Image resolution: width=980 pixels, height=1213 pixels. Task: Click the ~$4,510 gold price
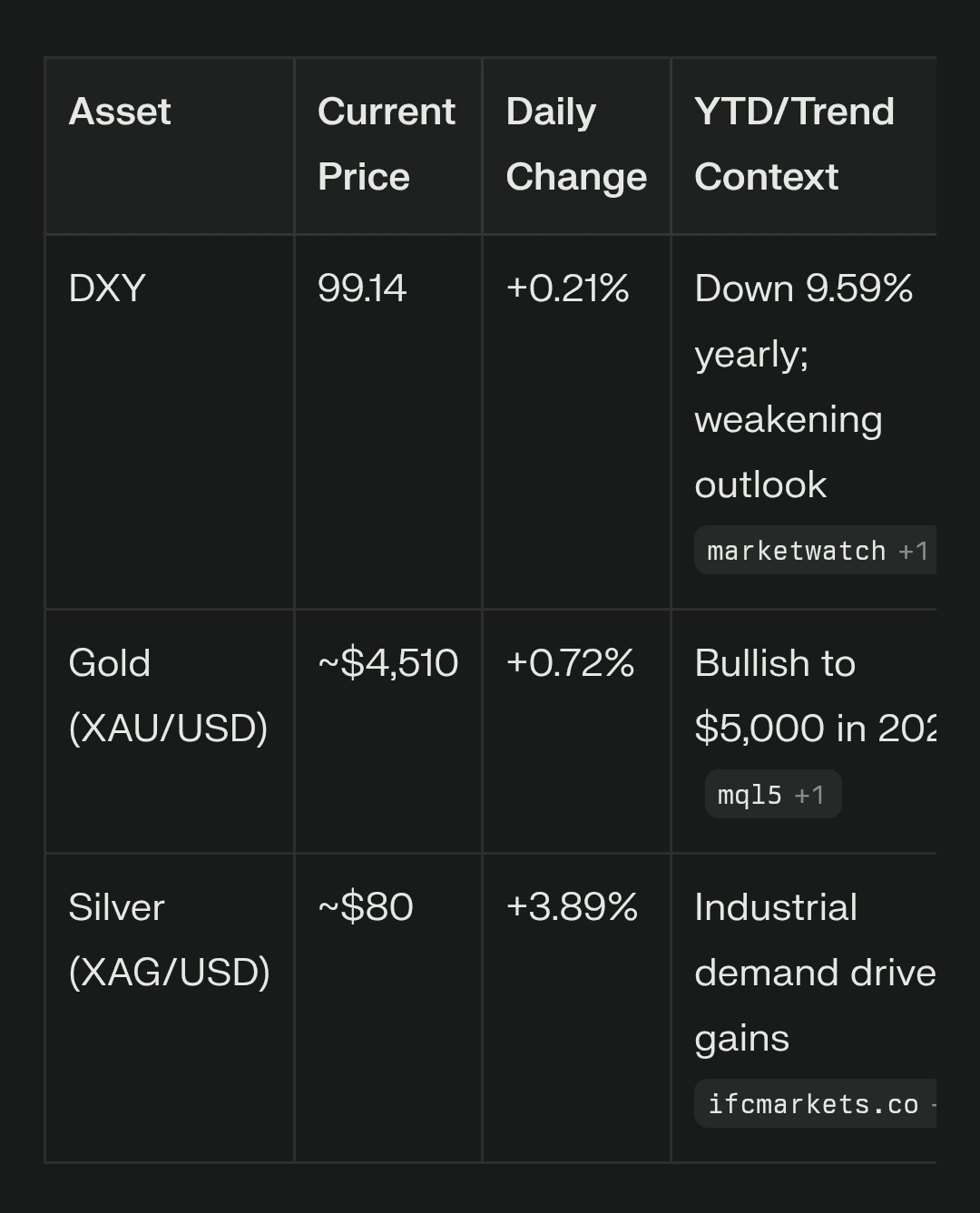[387, 663]
